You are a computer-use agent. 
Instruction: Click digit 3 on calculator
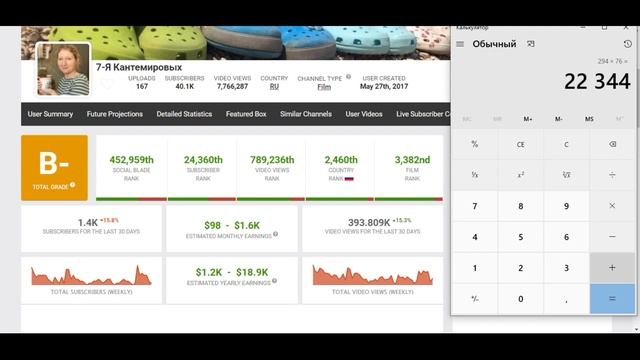click(567, 268)
